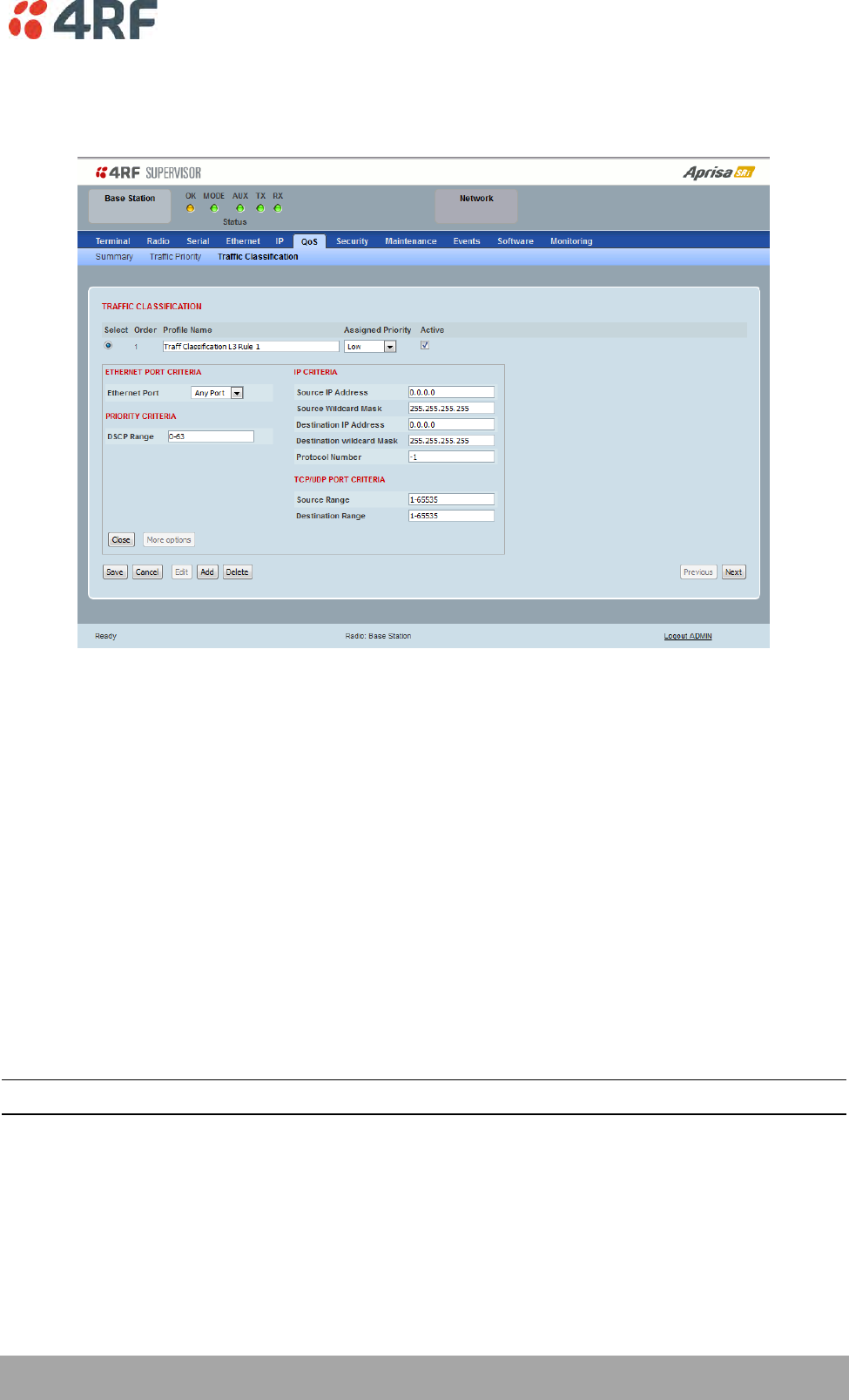Click the OK status LED

[x=191, y=208]
